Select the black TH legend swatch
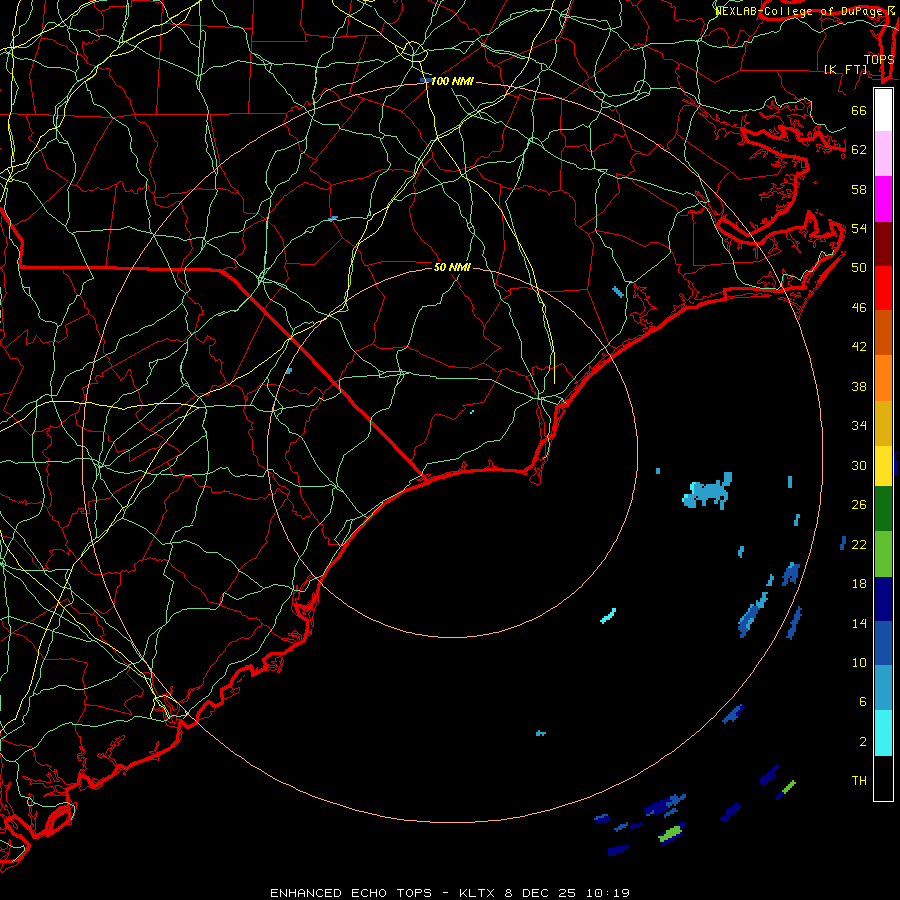 coord(883,778)
